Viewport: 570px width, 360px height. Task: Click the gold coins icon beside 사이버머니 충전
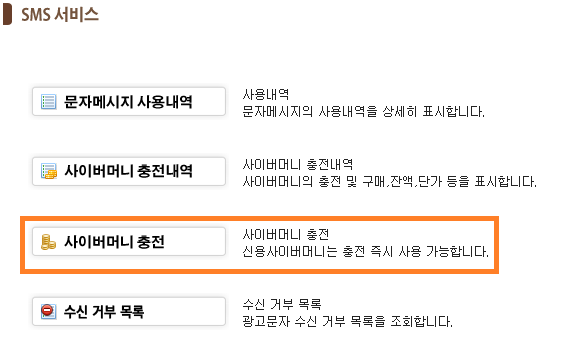pyautogui.click(x=48, y=242)
